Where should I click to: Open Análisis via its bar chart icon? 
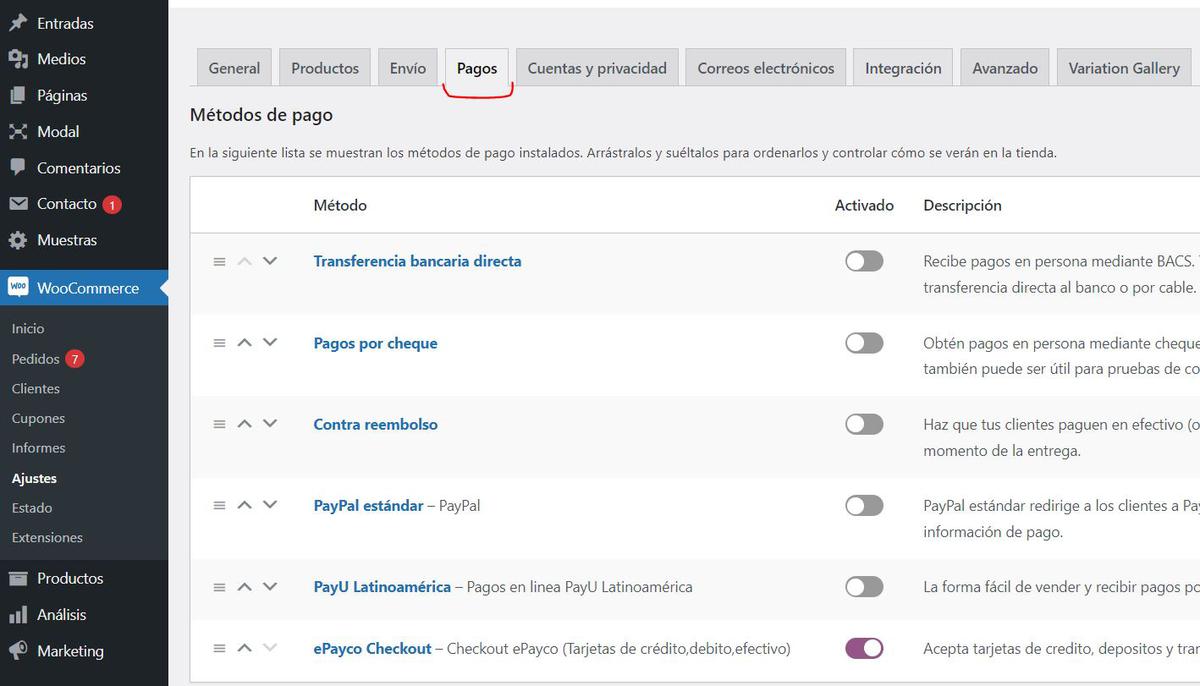(17, 614)
